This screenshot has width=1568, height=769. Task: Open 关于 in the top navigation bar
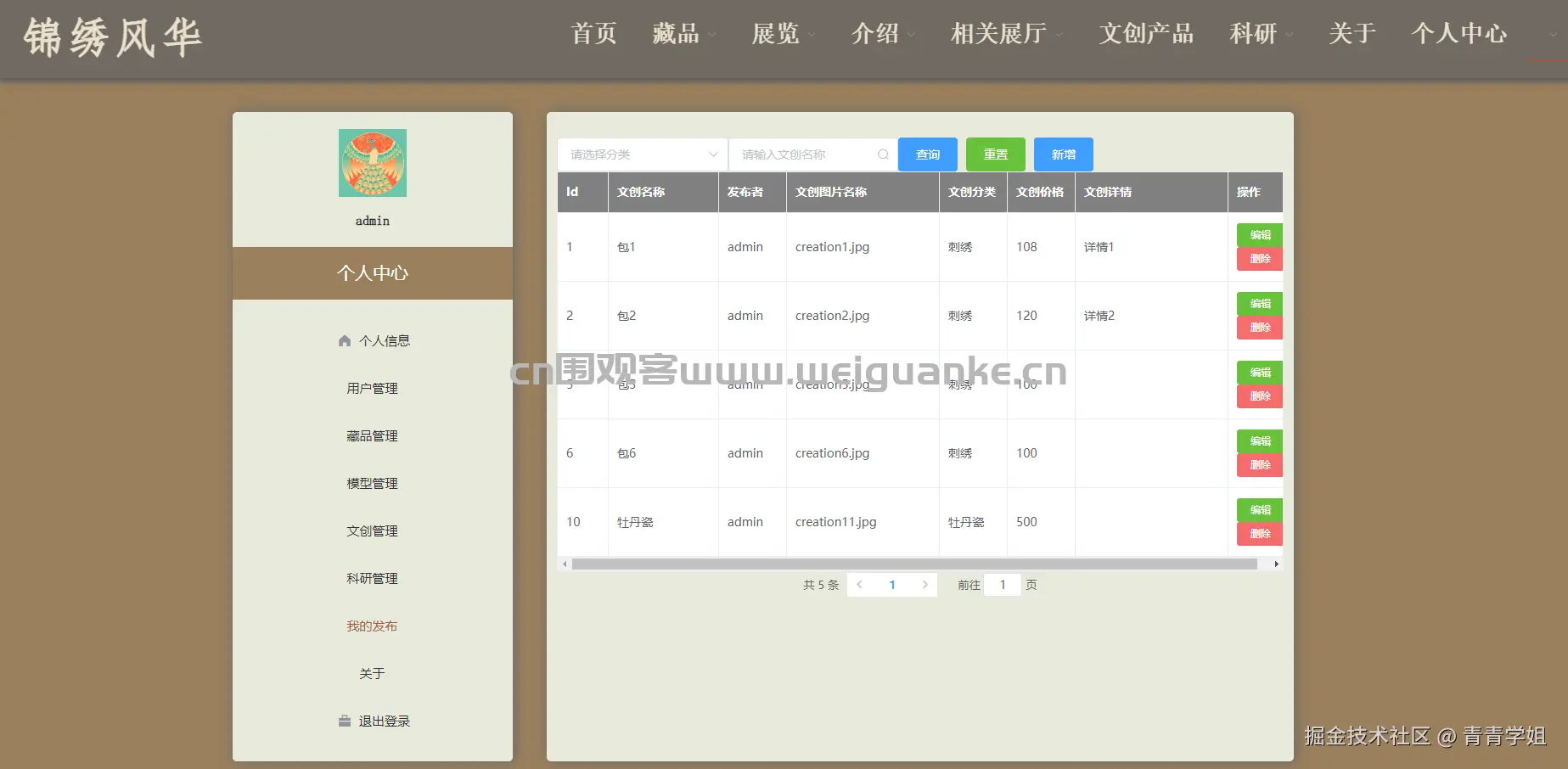click(x=1352, y=34)
